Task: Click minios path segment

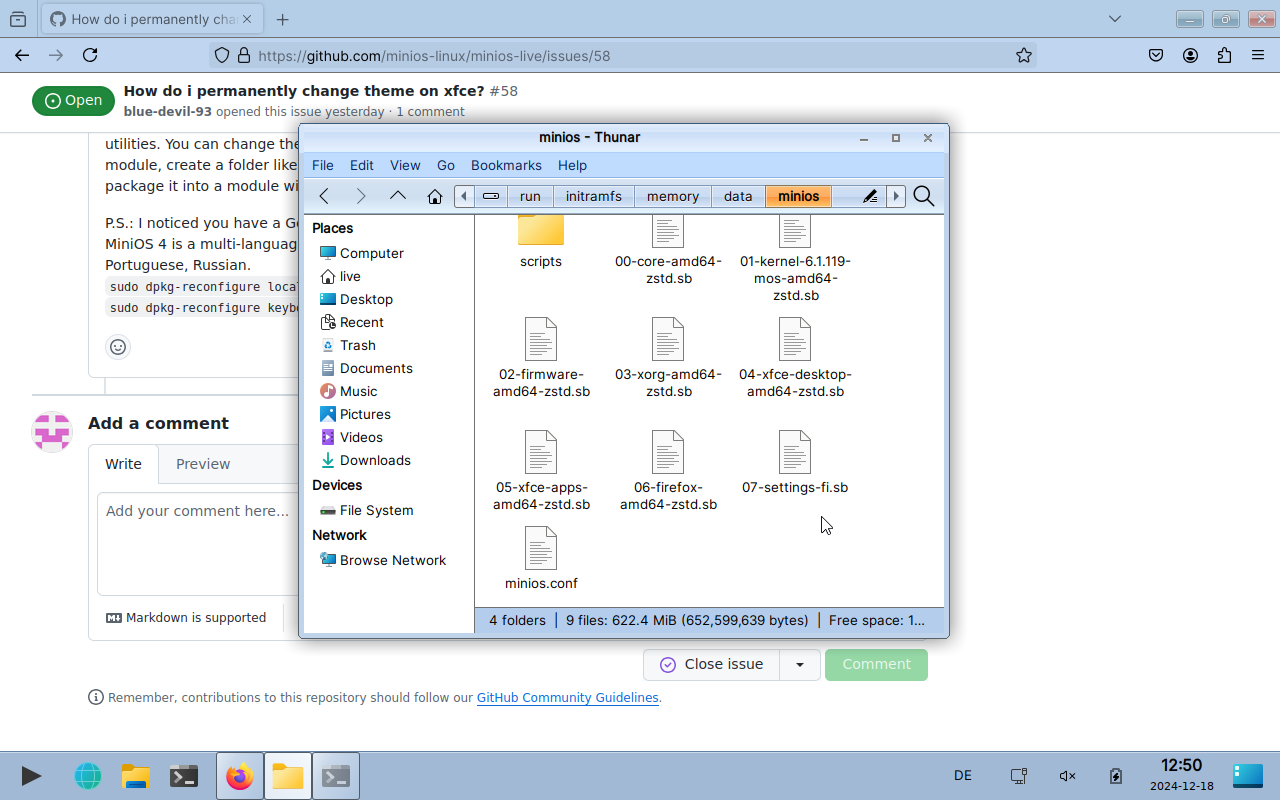Action: click(x=799, y=196)
